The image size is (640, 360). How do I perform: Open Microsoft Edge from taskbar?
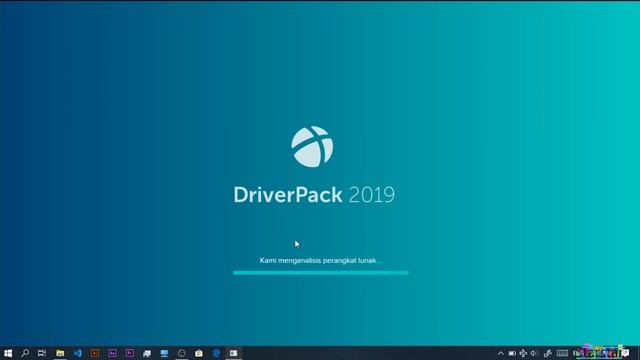pyautogui.click(x=216, y=353)
